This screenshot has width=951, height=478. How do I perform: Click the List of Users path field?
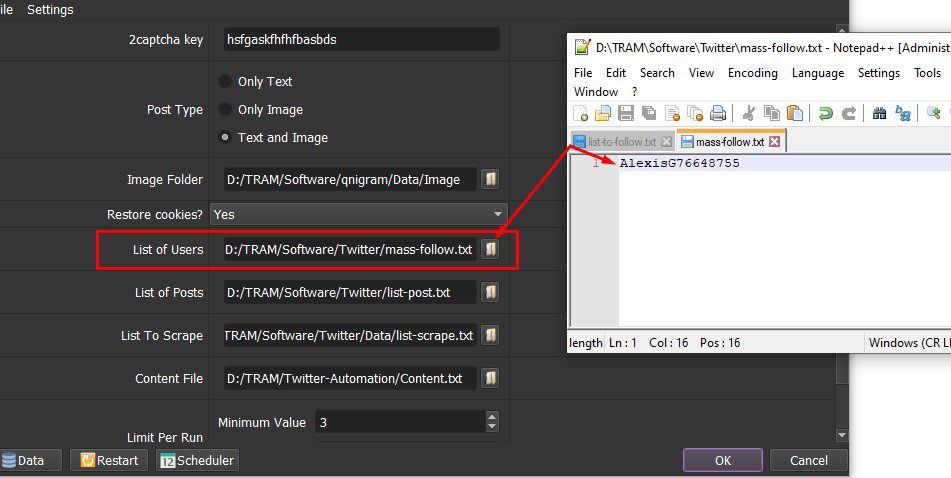(351, 249)
